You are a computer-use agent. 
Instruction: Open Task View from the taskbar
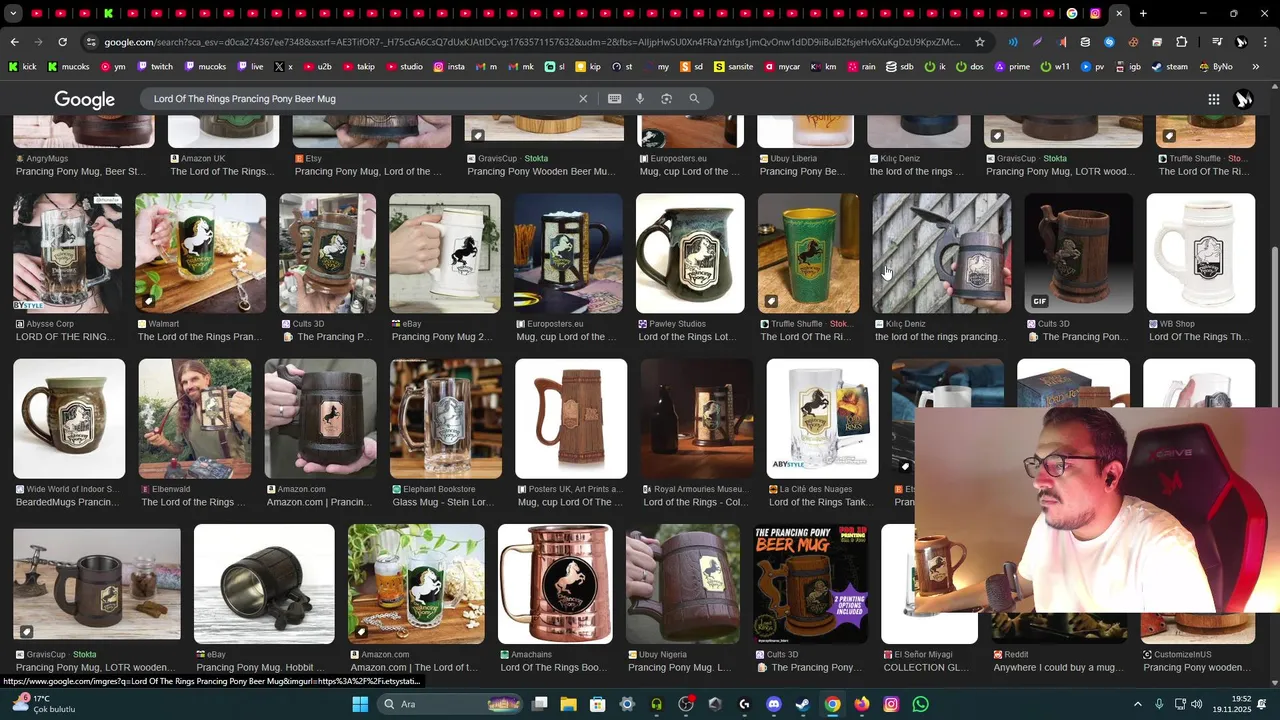[x=539, y=704]
